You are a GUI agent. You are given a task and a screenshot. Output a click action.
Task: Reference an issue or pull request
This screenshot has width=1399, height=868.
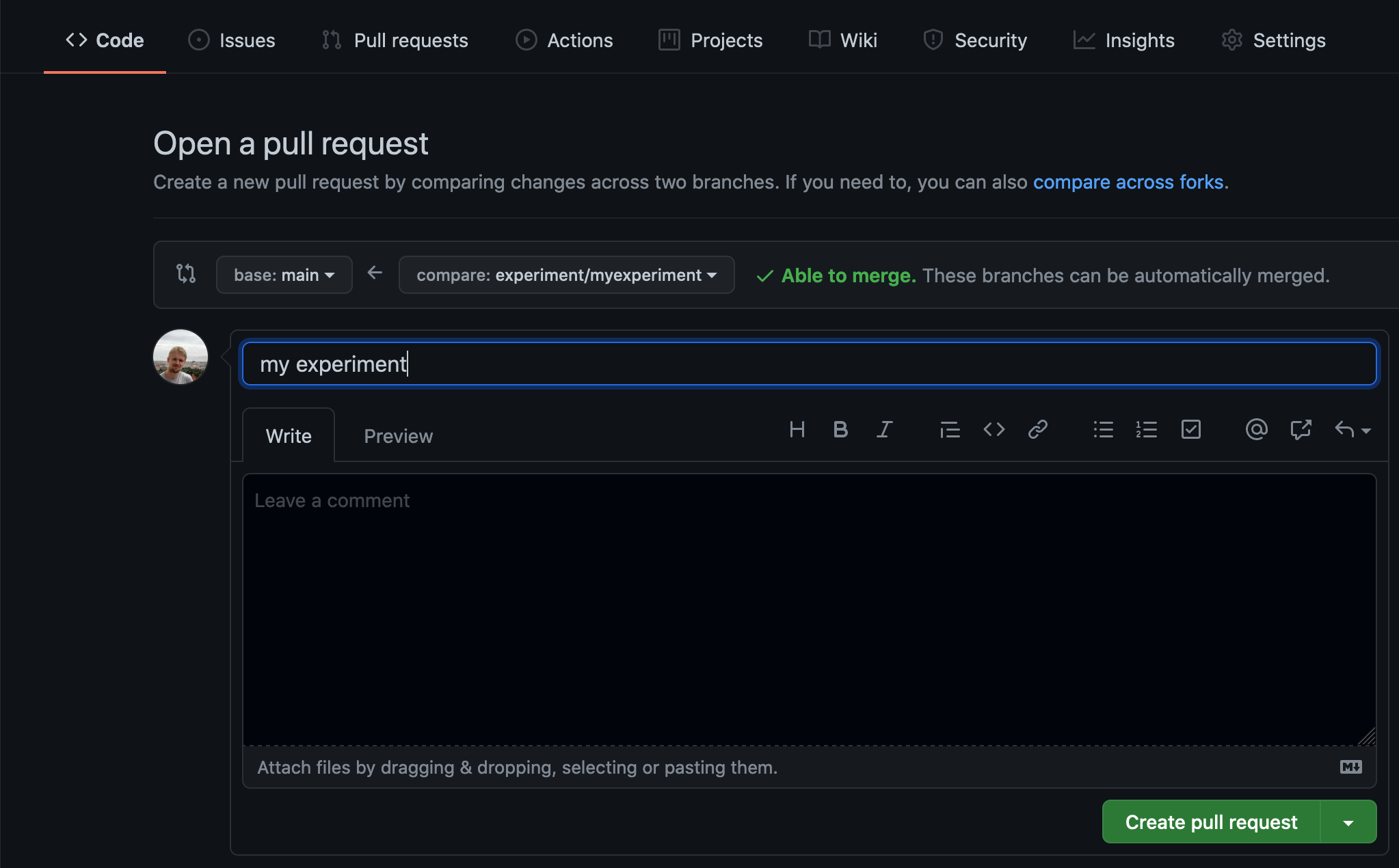pos(1300,430)
